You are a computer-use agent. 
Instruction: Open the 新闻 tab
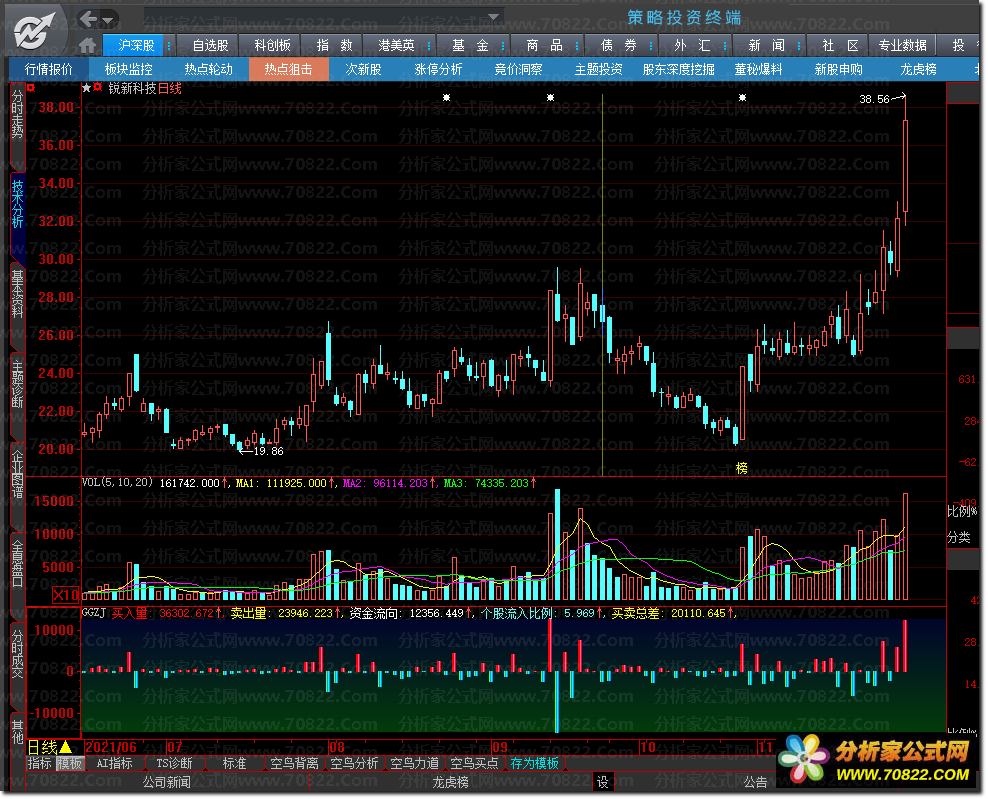(x=766, y=45)
